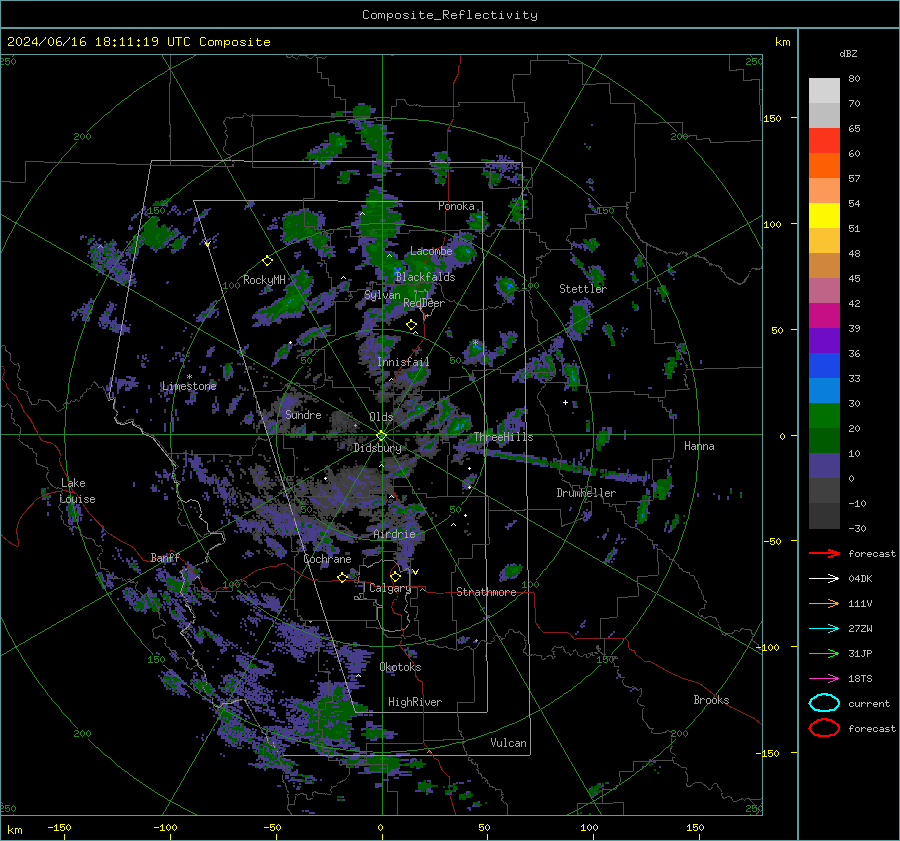Click the Blackfalds label
900x841 pixels.
pos(425,277)
